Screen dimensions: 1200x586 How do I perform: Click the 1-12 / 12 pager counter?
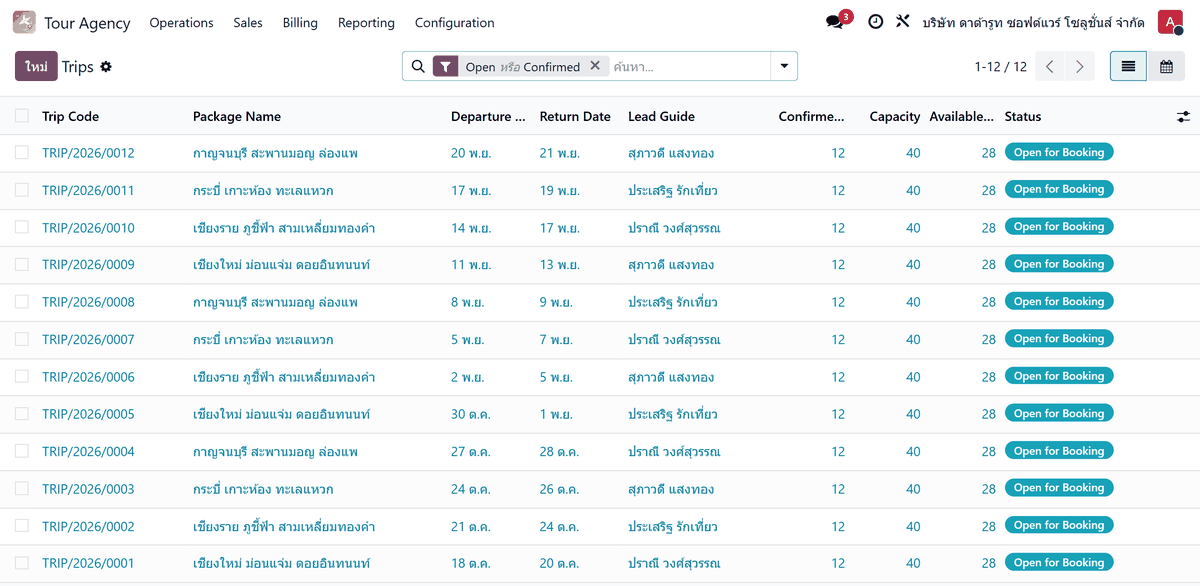click(1000, 67)
